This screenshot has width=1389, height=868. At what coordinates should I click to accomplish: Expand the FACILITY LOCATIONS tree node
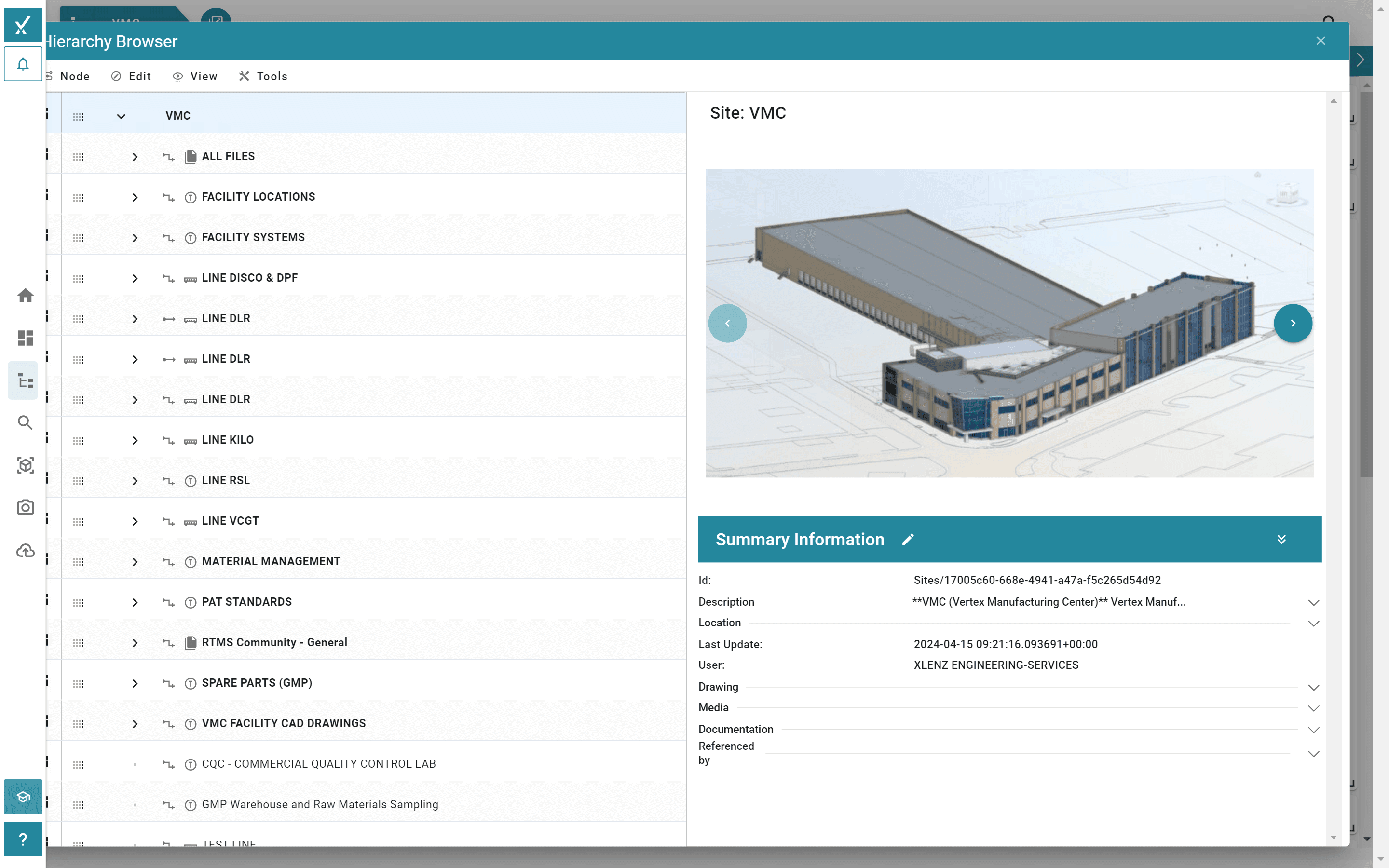pos(136,197)
